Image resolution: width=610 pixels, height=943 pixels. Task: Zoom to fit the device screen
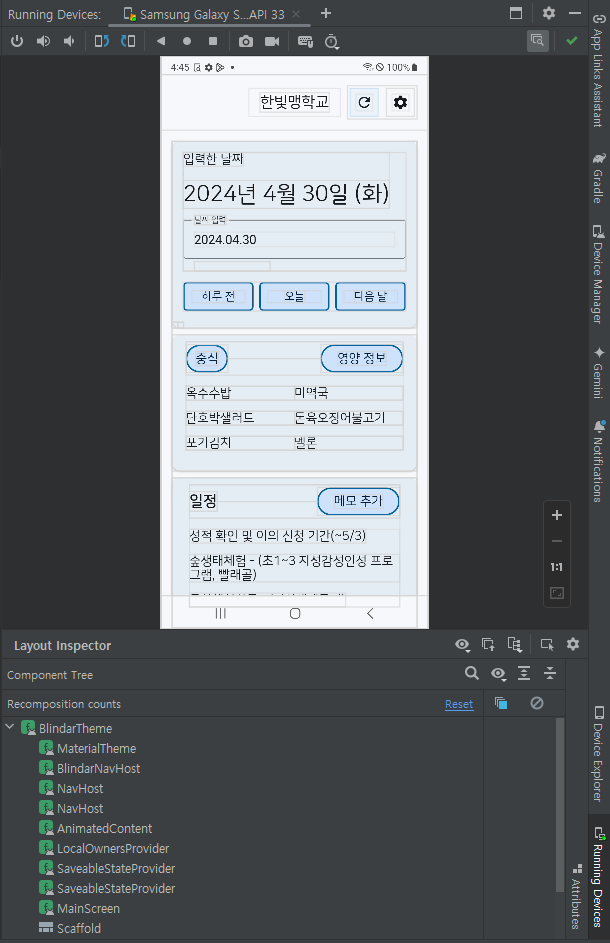556,594
